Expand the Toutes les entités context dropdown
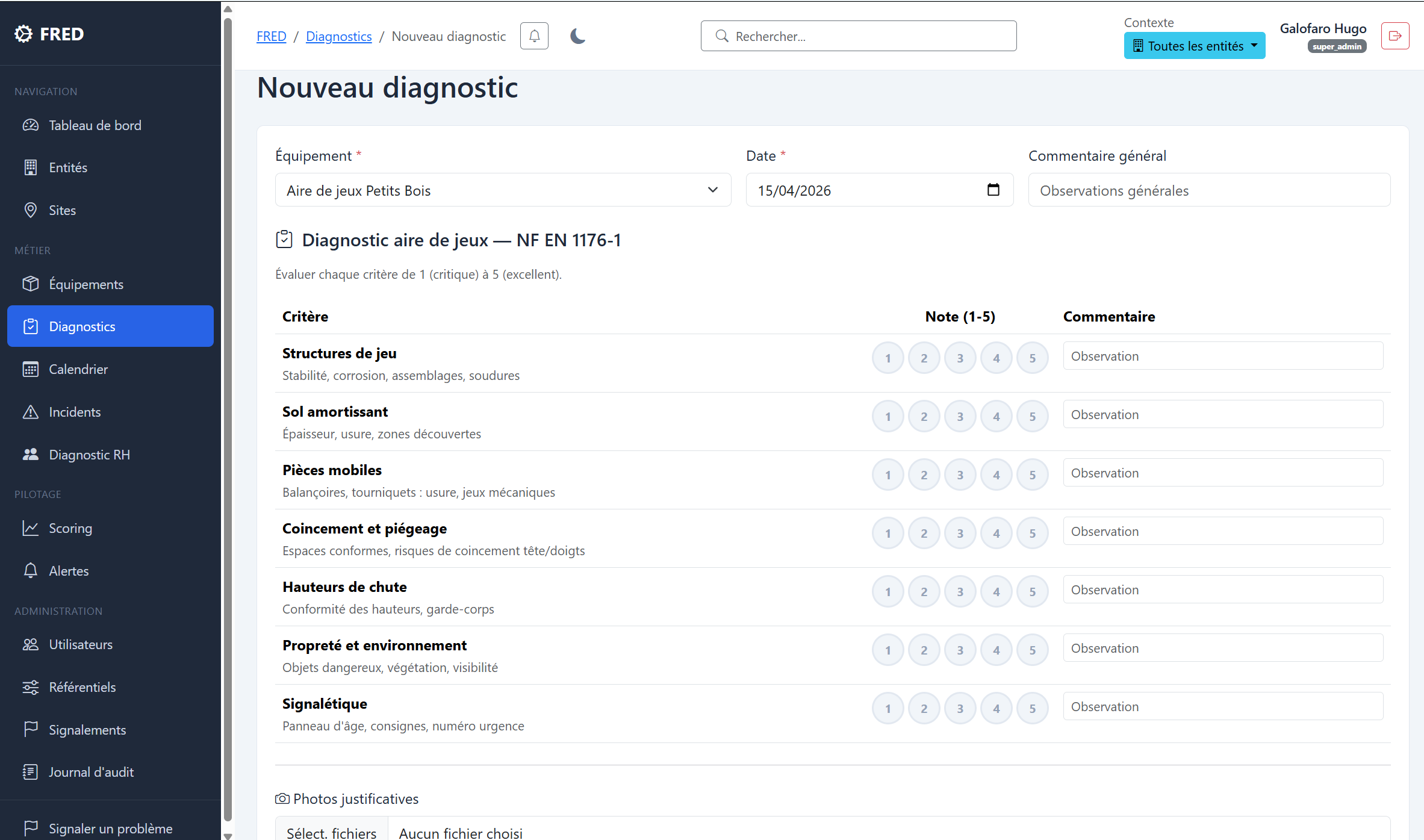The image size is (1424, 840). coord(1194,45)
